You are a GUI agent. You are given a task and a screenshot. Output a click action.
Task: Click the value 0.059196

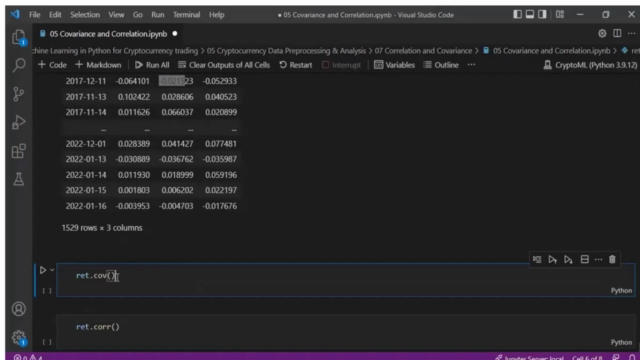tap(221, 175)
